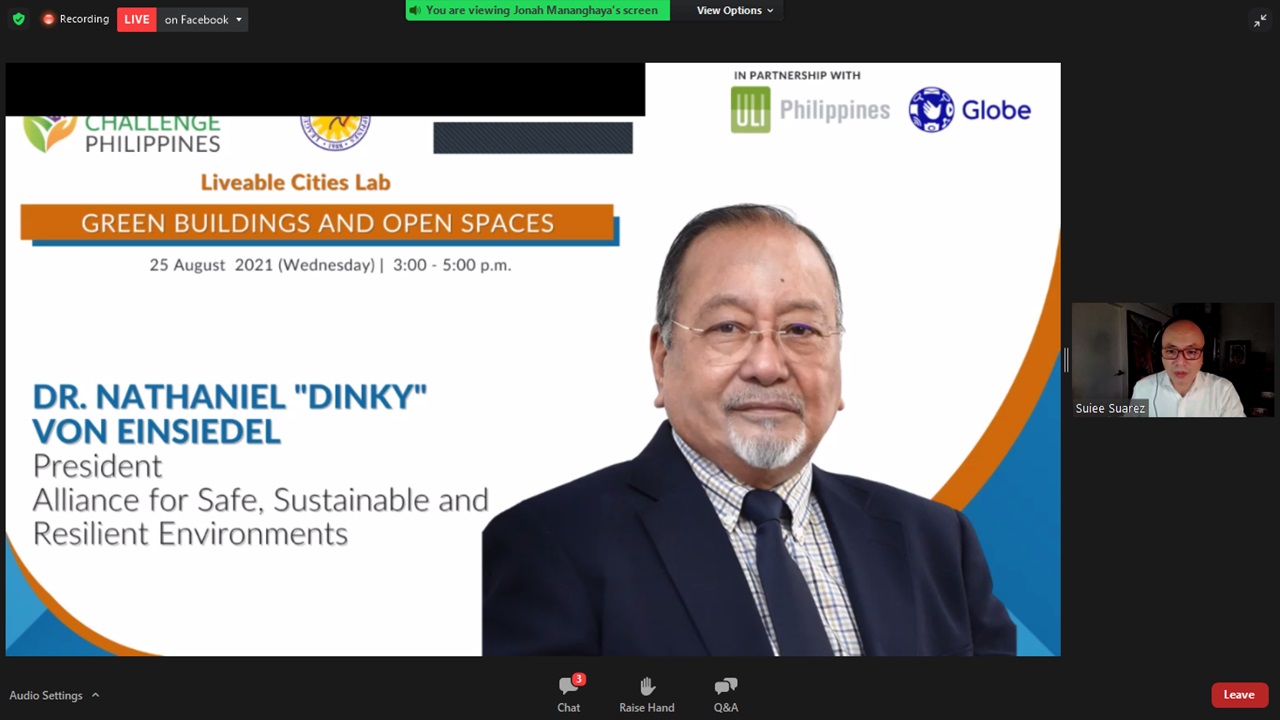Click the exit full screen icon
Screen dimensions: 1280x720
[x=1260, y=20]
